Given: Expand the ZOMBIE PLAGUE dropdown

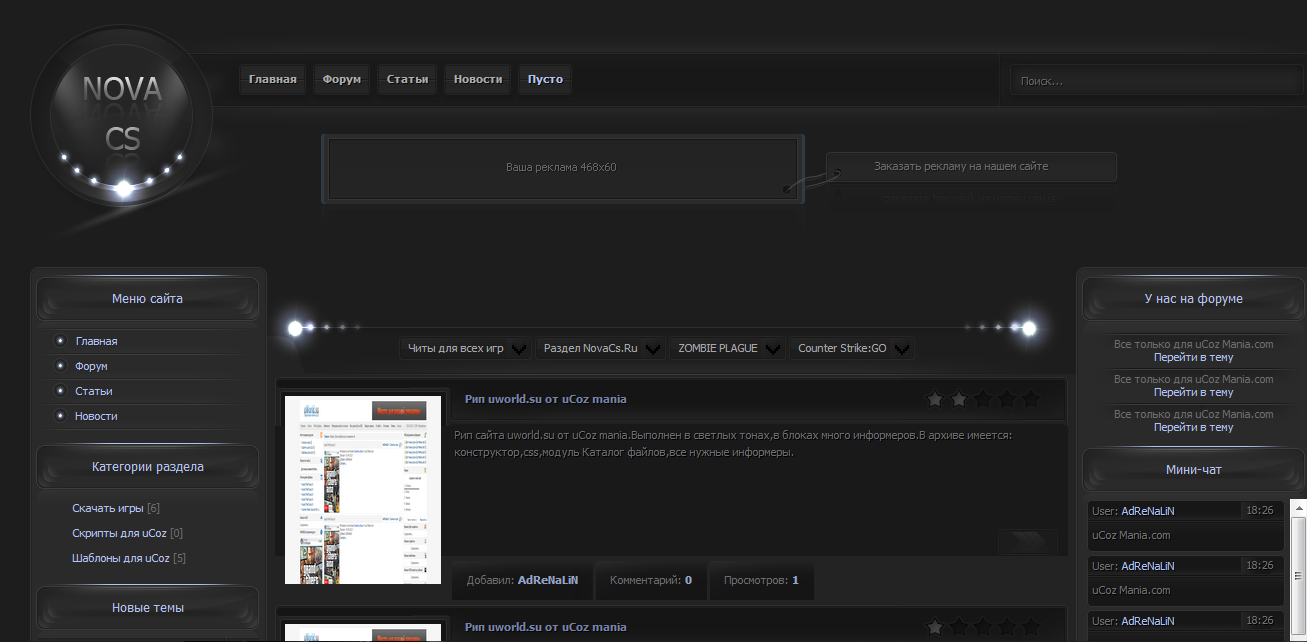Looking at the screenshot, I should click(727, 348).
